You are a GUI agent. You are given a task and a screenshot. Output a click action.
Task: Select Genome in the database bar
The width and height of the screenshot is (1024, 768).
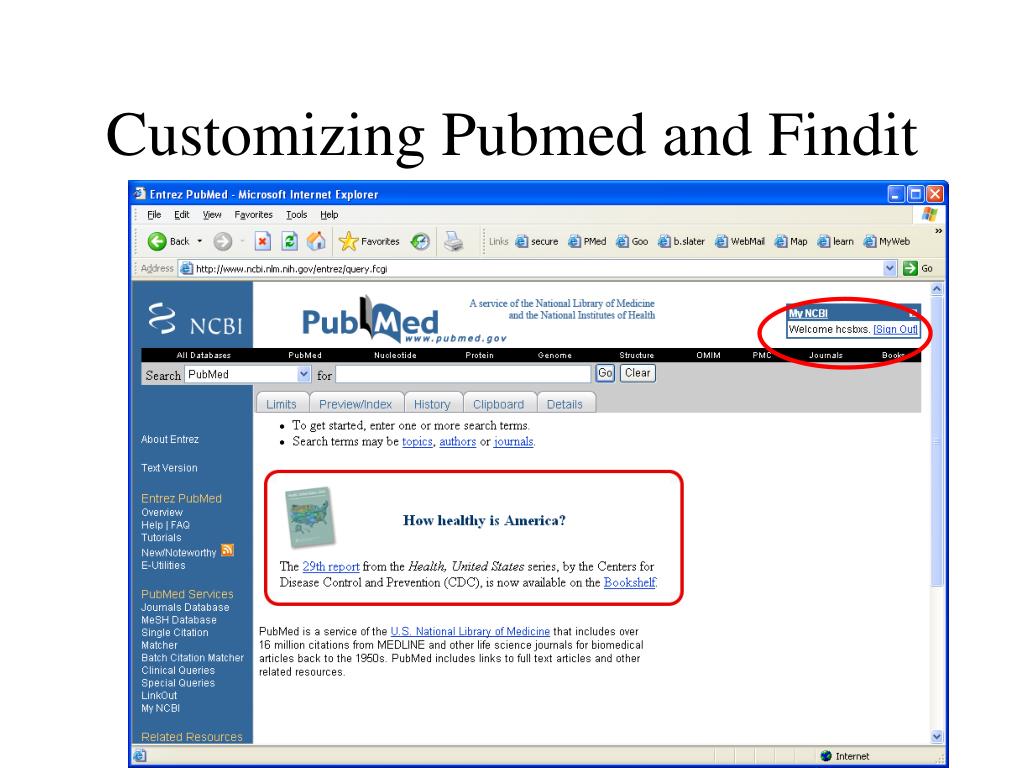pos(554,355)
